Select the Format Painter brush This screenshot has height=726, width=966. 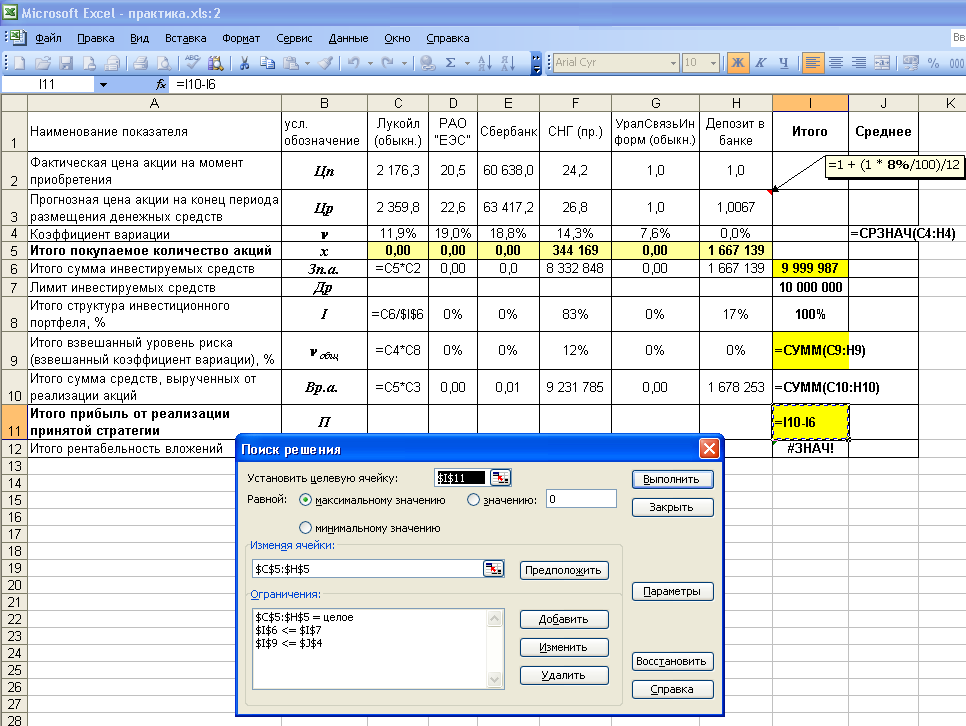tap(327, 63)
